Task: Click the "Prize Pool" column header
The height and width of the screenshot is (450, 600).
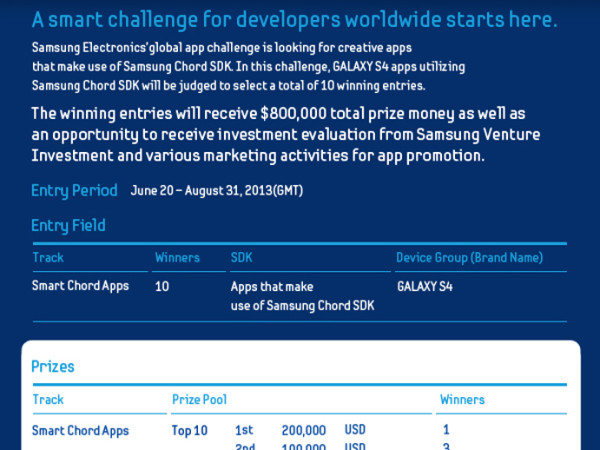Action: click(x=199, y=400)
